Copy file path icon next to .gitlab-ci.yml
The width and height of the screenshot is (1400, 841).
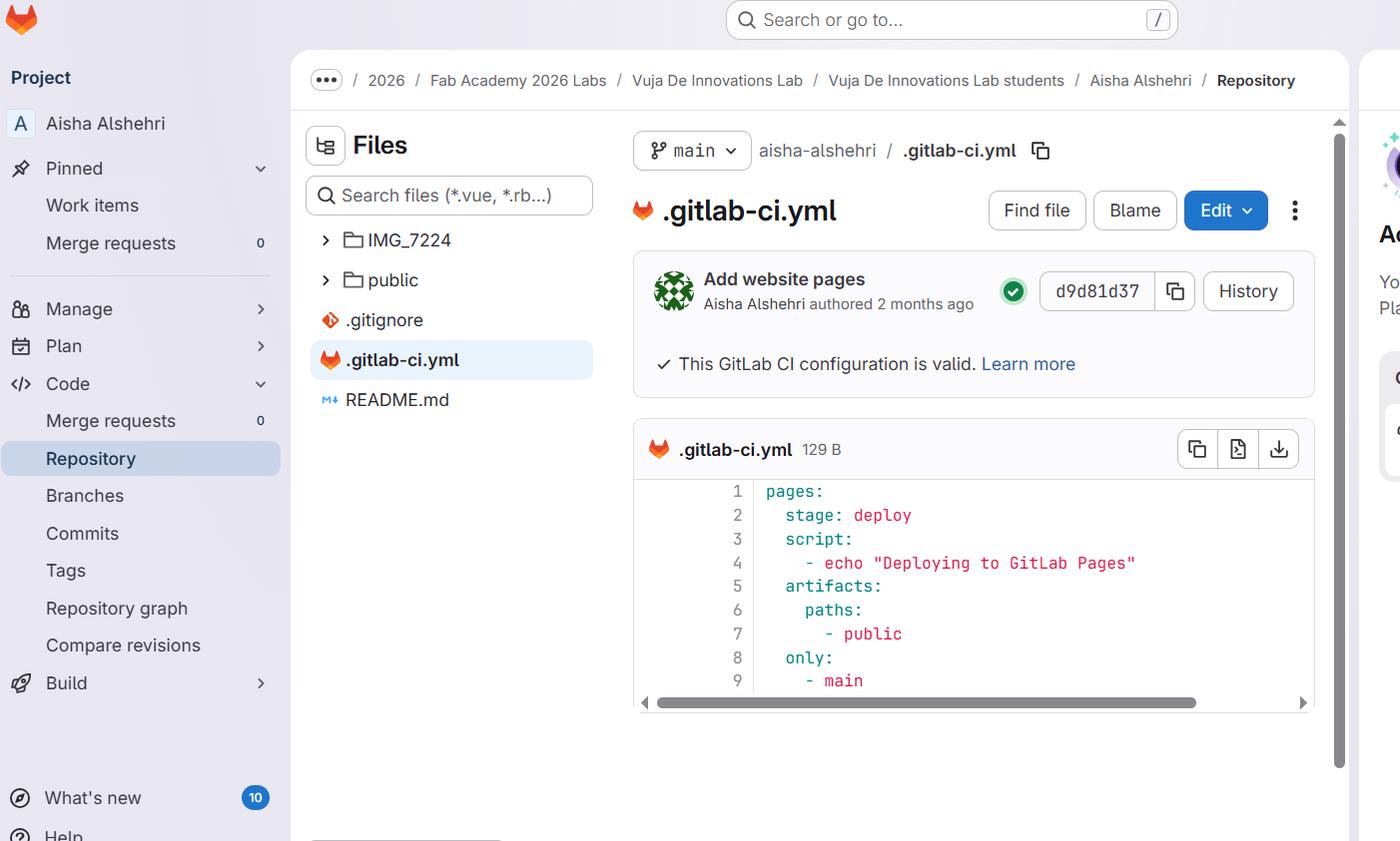[x=1040, y=151]
